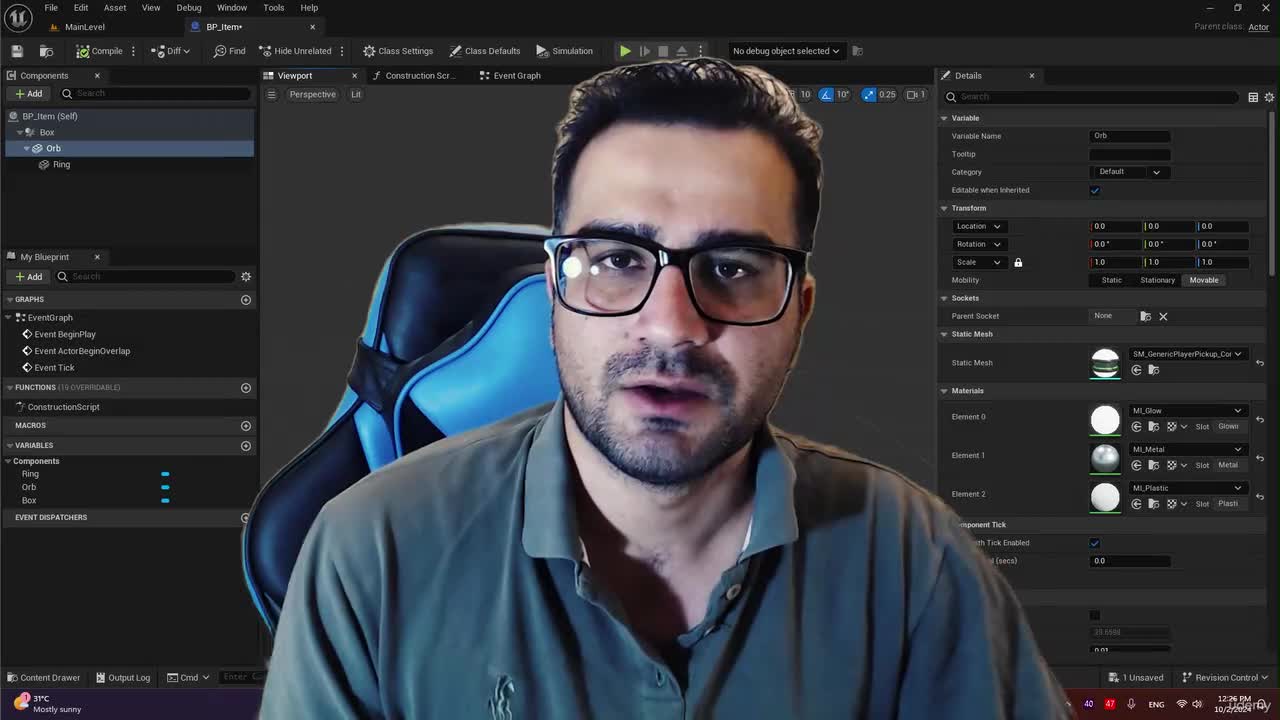The image size is (1280, 720).
Task: Switch to the Construction Script tab
Action: coord(412,76)
